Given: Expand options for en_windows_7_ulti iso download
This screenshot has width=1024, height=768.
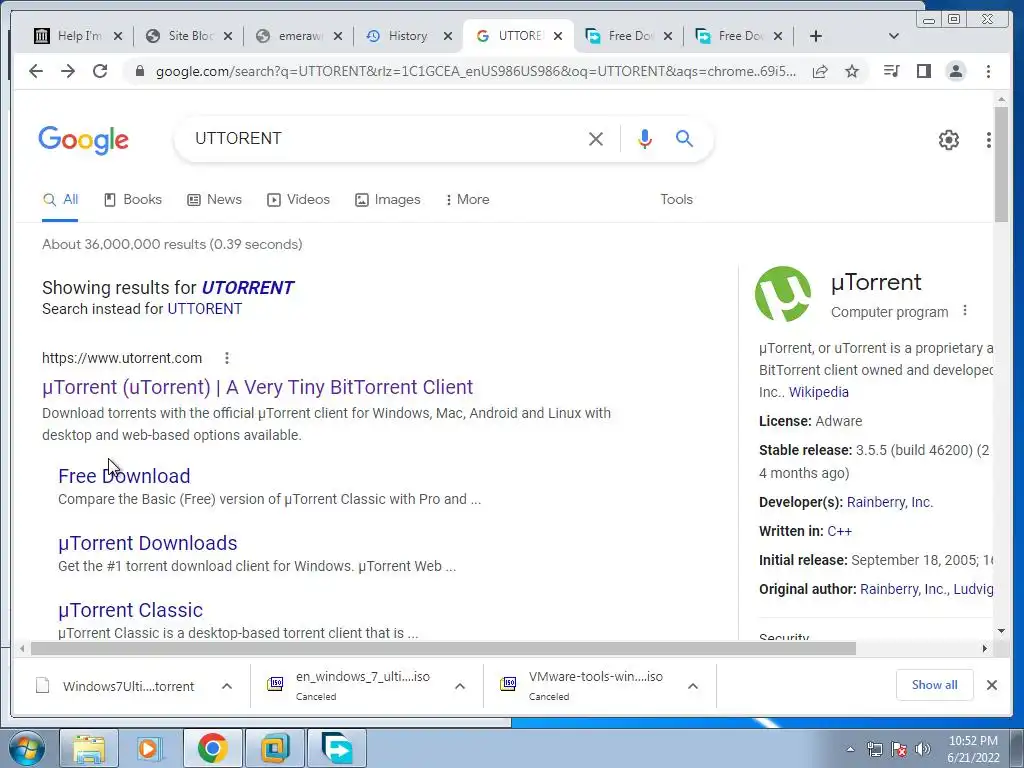Looking at the screenshot, I should tap(460, 686).
